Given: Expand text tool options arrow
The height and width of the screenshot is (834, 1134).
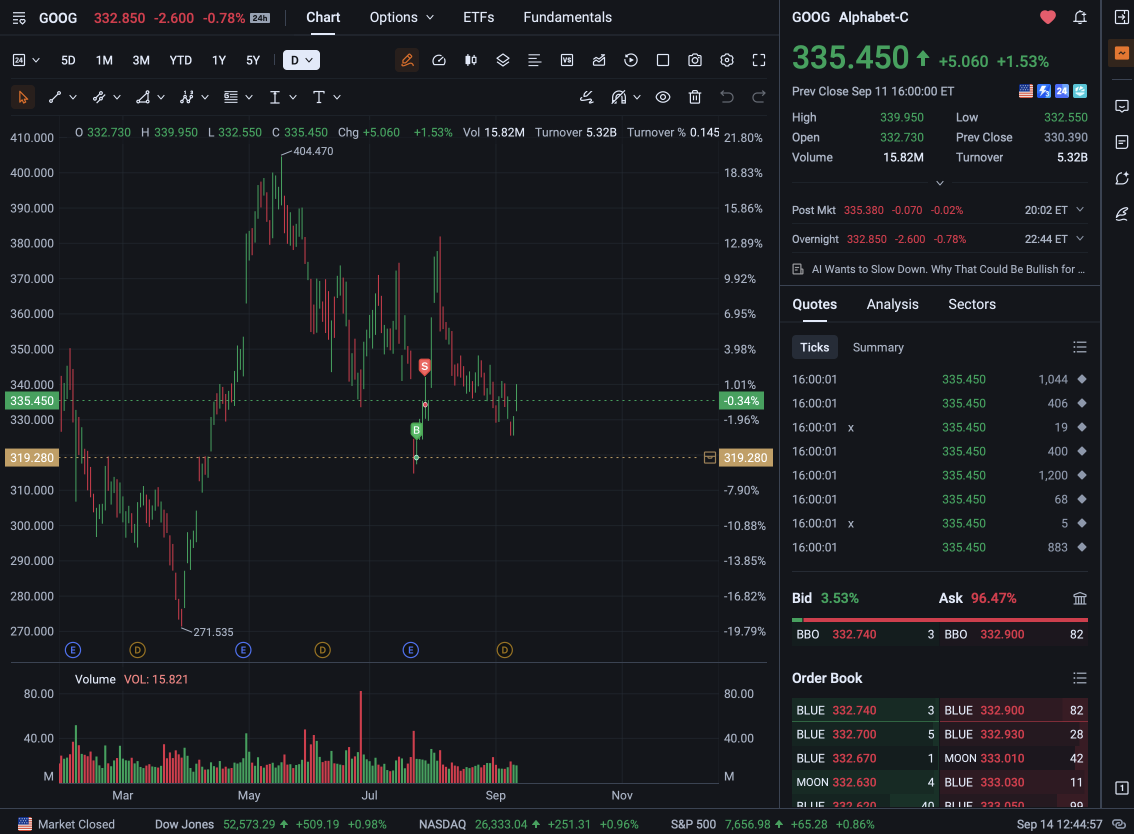Looking at the screenshot, I should [337, 97].
